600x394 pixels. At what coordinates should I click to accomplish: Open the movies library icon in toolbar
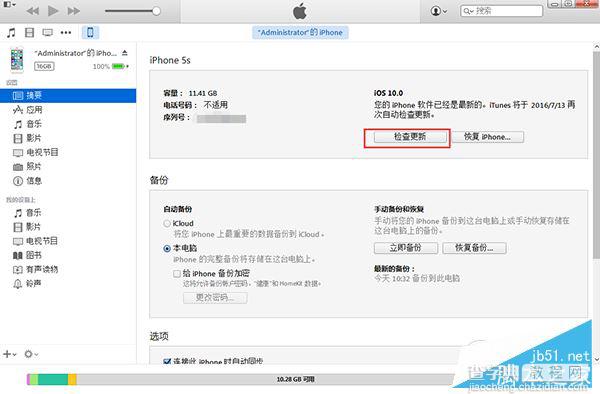click(x=29, y=33)
